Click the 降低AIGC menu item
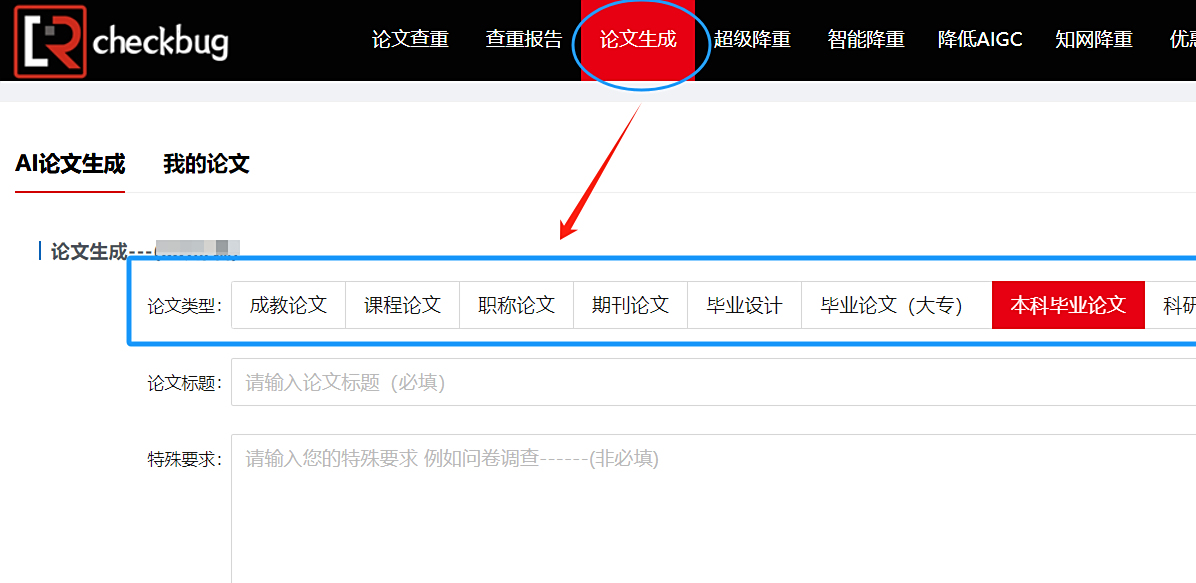 [x=979, y=39]
